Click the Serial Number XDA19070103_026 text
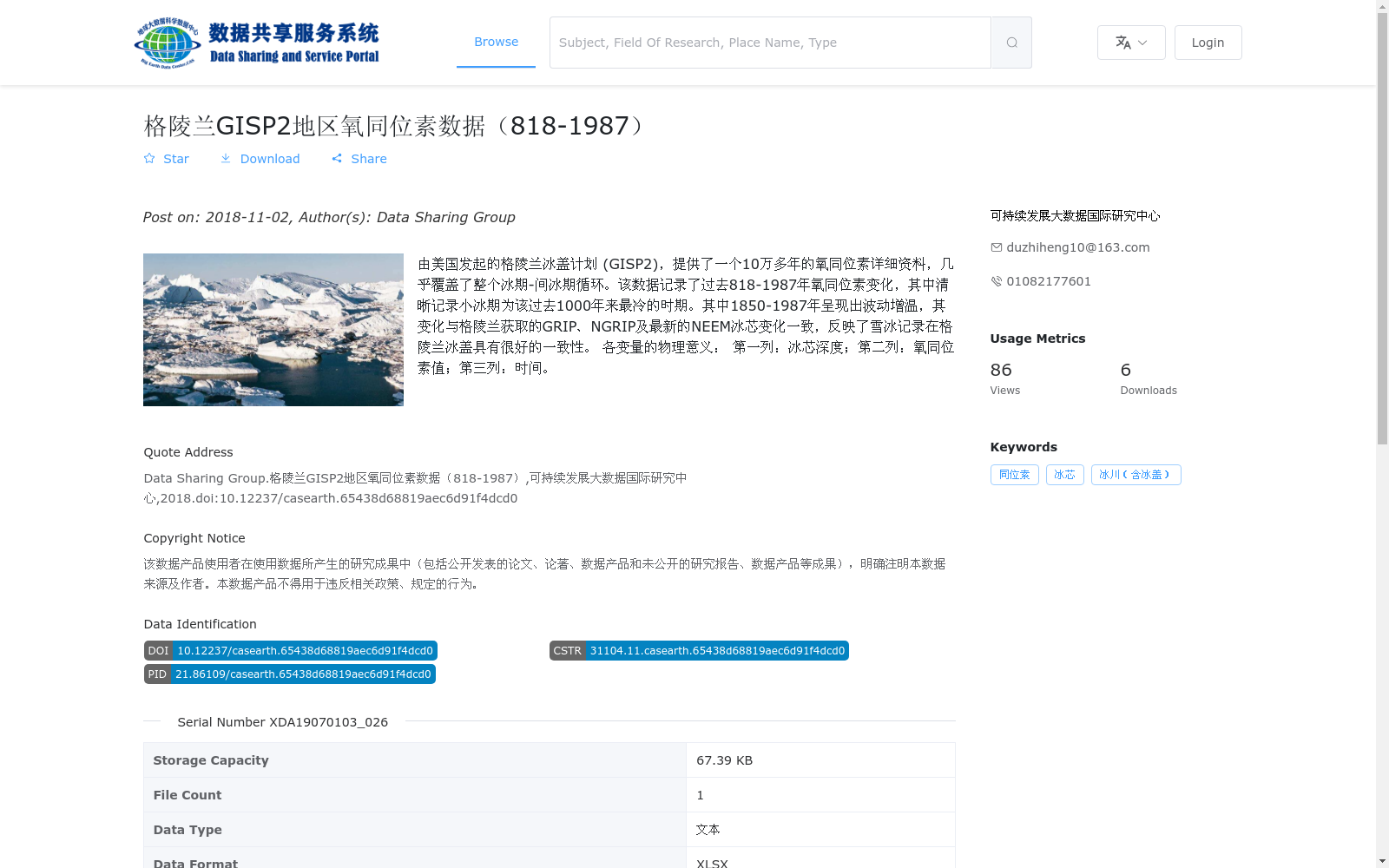 click(x=282, y=722)
